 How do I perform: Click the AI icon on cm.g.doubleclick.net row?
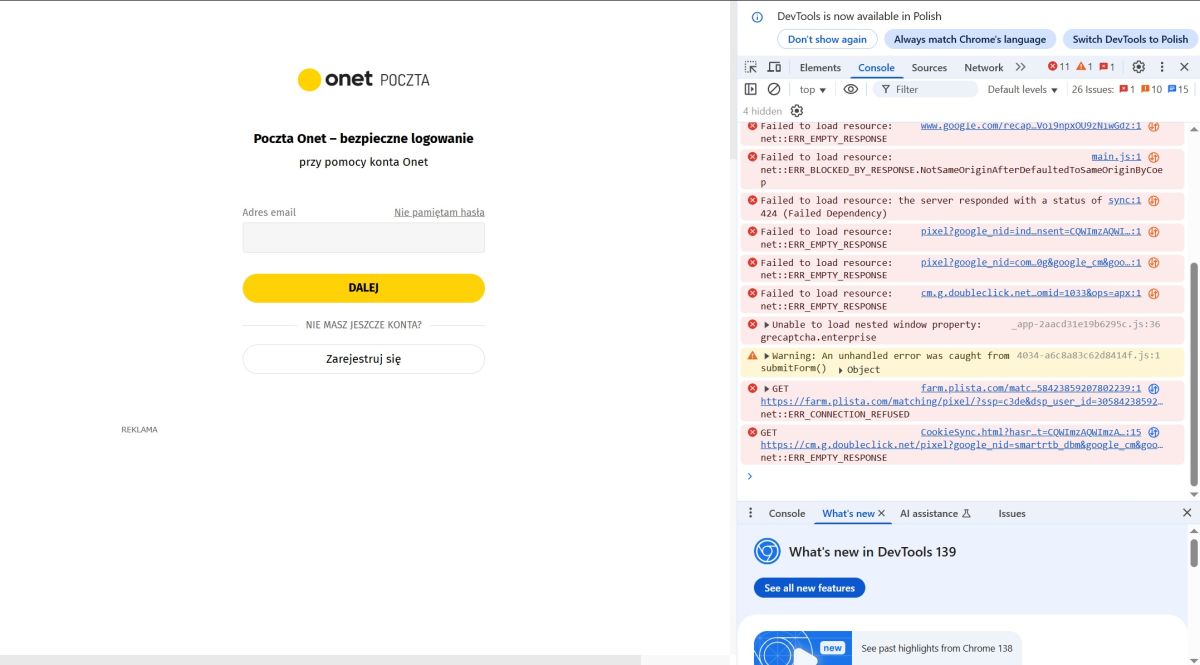coord(1153,294)
